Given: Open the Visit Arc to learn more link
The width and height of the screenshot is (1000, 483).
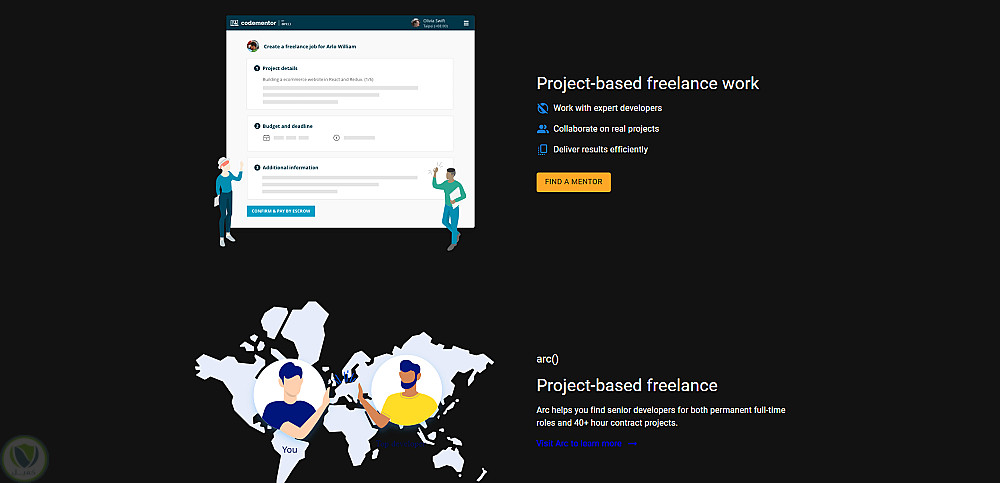Looking at the screenshot, I should 586,443.
